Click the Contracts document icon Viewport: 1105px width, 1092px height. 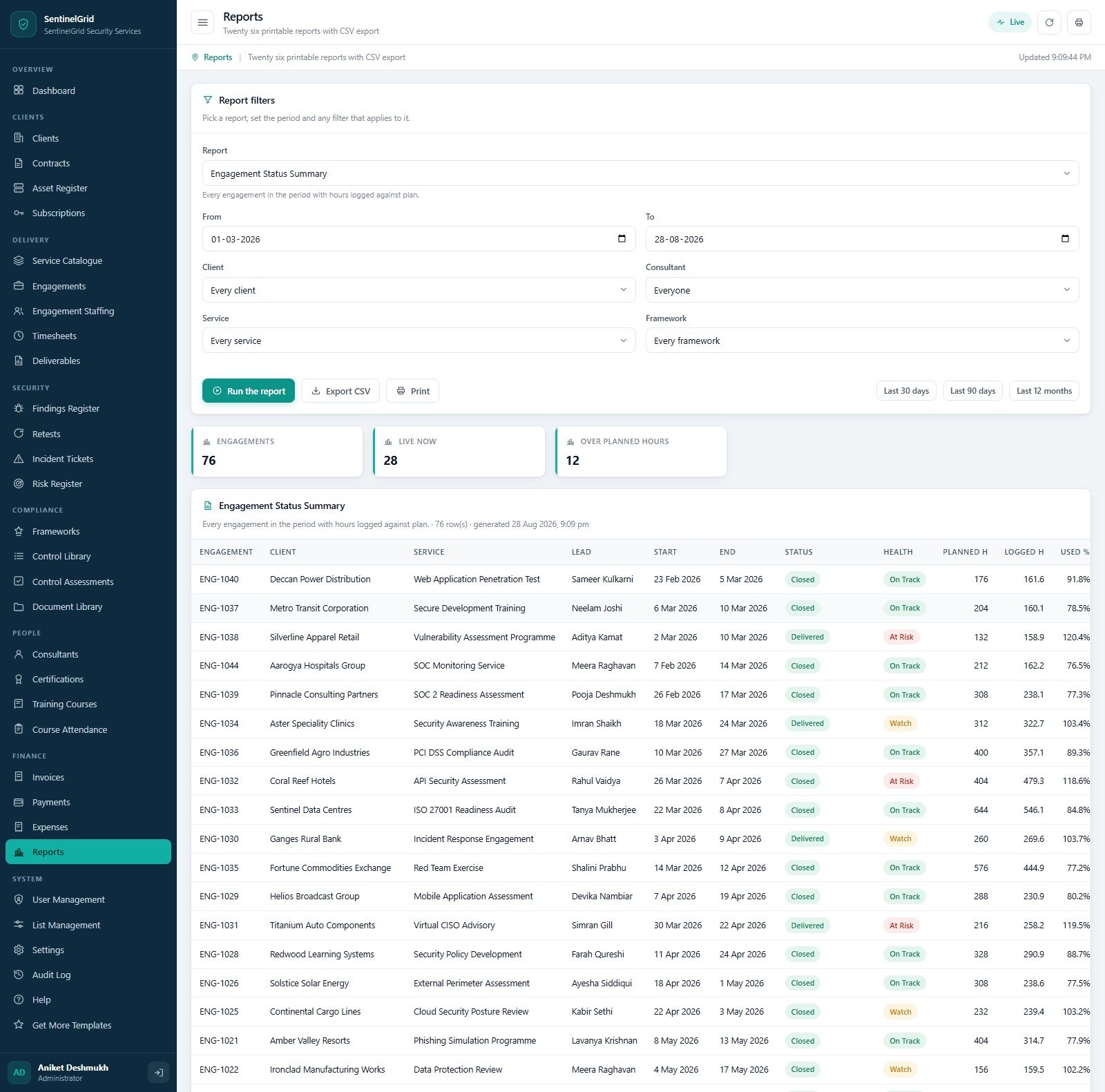(x=19, y=163)
